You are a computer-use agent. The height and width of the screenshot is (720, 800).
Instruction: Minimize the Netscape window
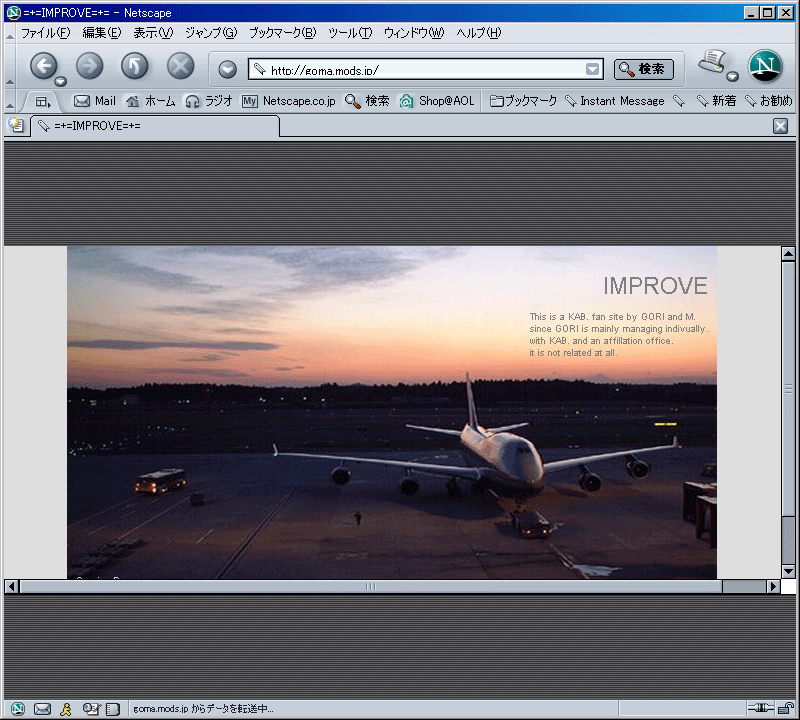point(750,13)
